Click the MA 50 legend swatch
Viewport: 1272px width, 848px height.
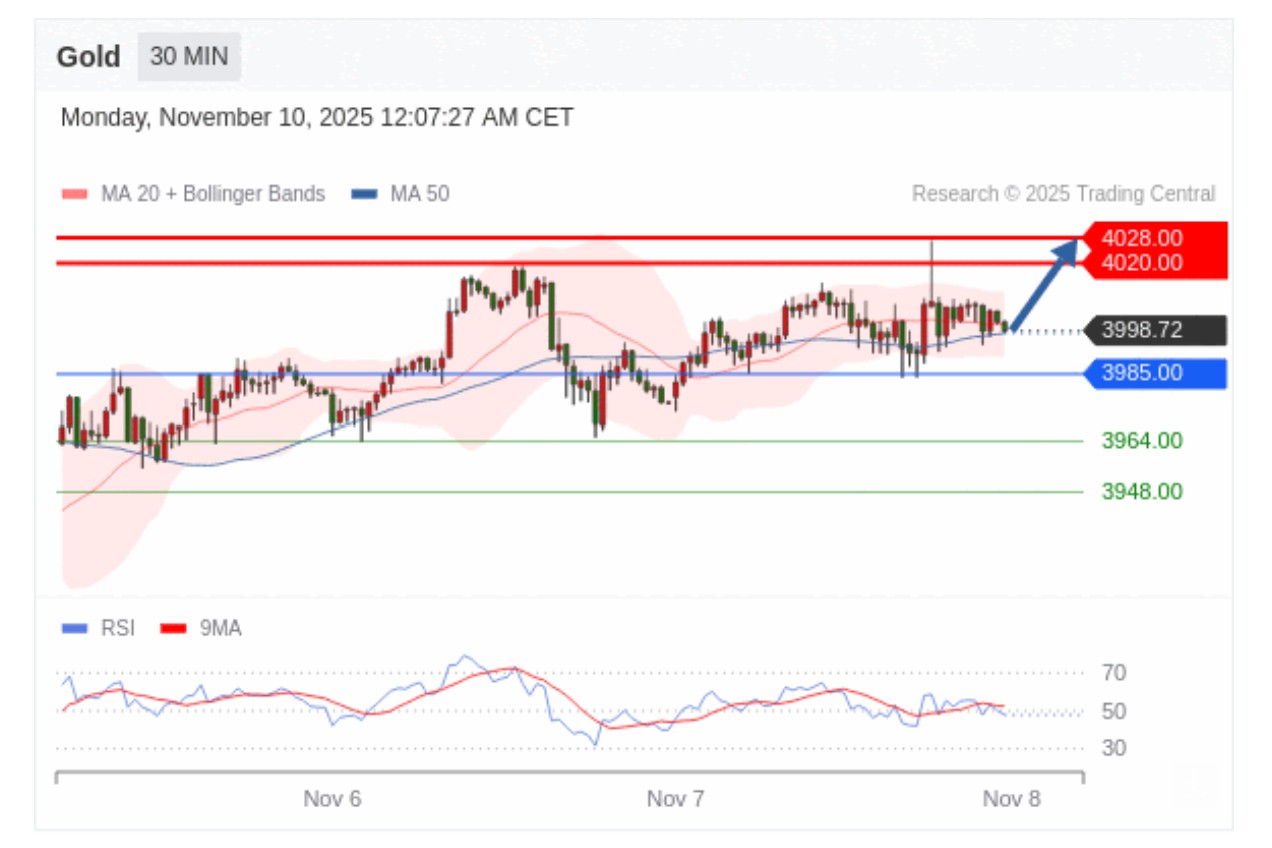364,194
